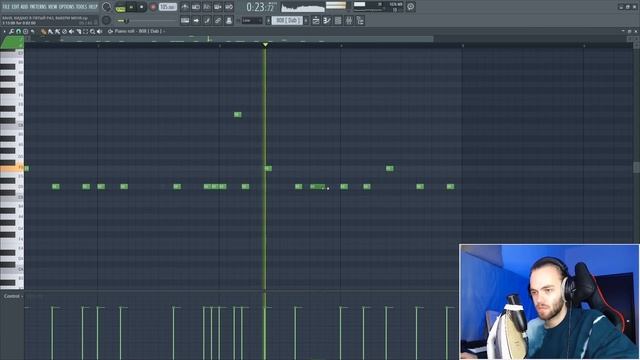
Task: Click the main volume knob
Action: [107, 7]
